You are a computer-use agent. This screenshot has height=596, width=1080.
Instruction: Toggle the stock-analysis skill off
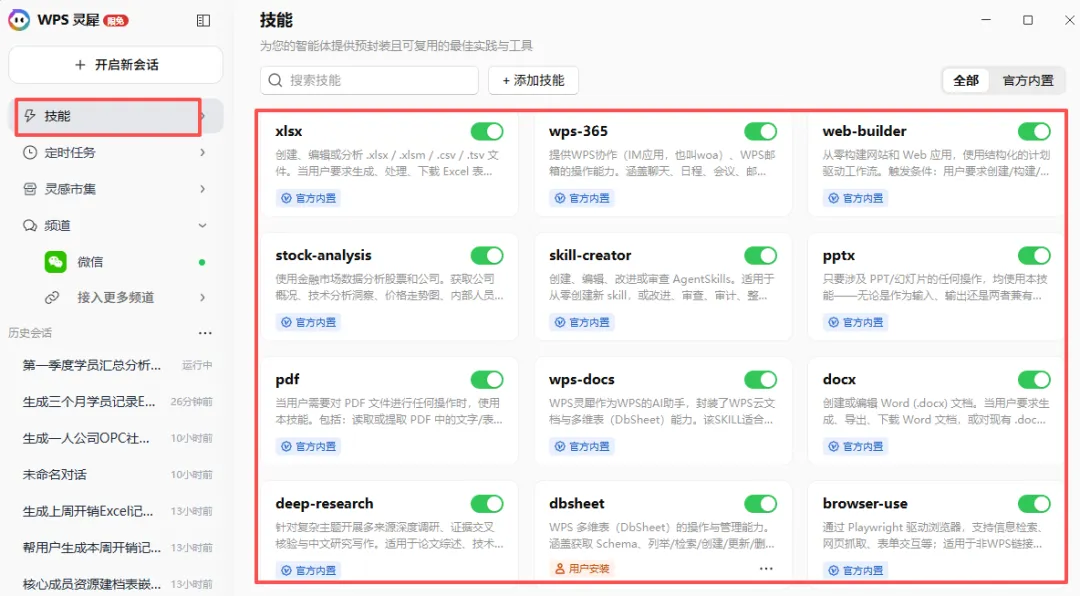[487, 255]
